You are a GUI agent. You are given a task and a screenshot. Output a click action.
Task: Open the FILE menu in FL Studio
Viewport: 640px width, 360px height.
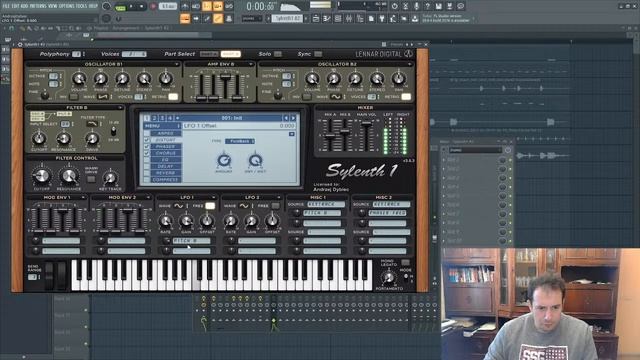(x=6, y=6)
